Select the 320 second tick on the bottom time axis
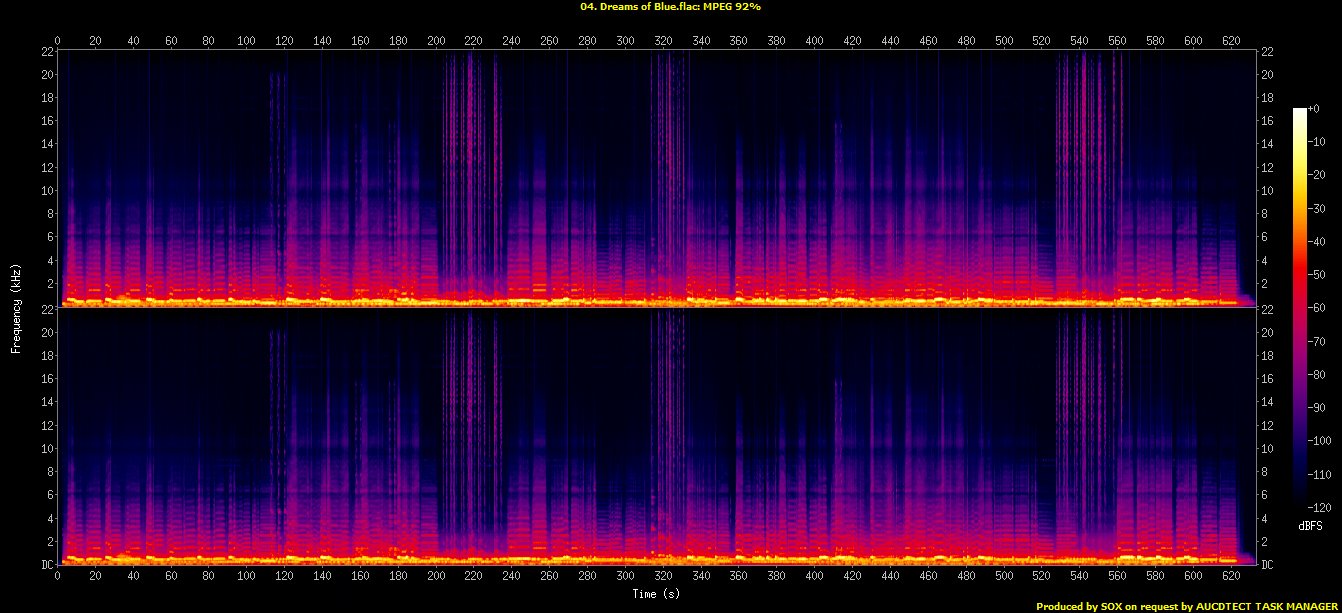Image resolution: width=1342 pixels, height=613 pixels. click(x=662, y=577)
